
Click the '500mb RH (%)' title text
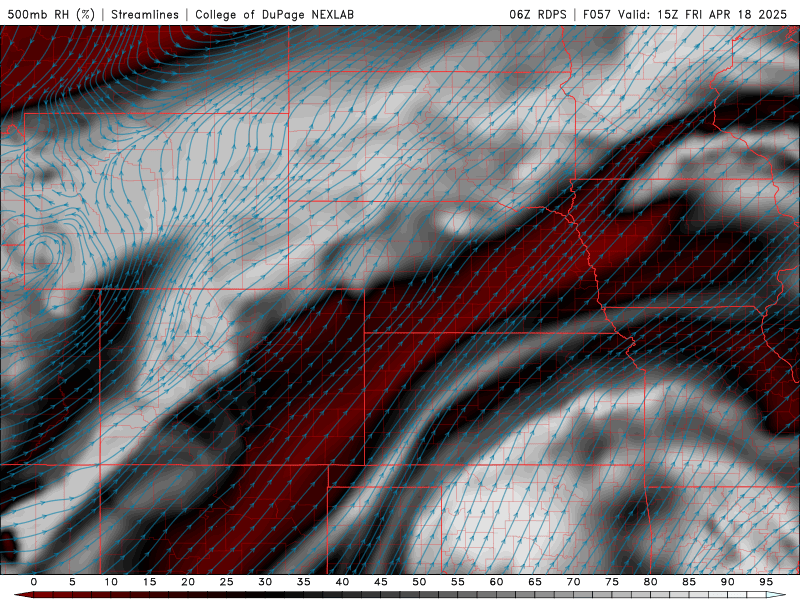tap(51, 14)
